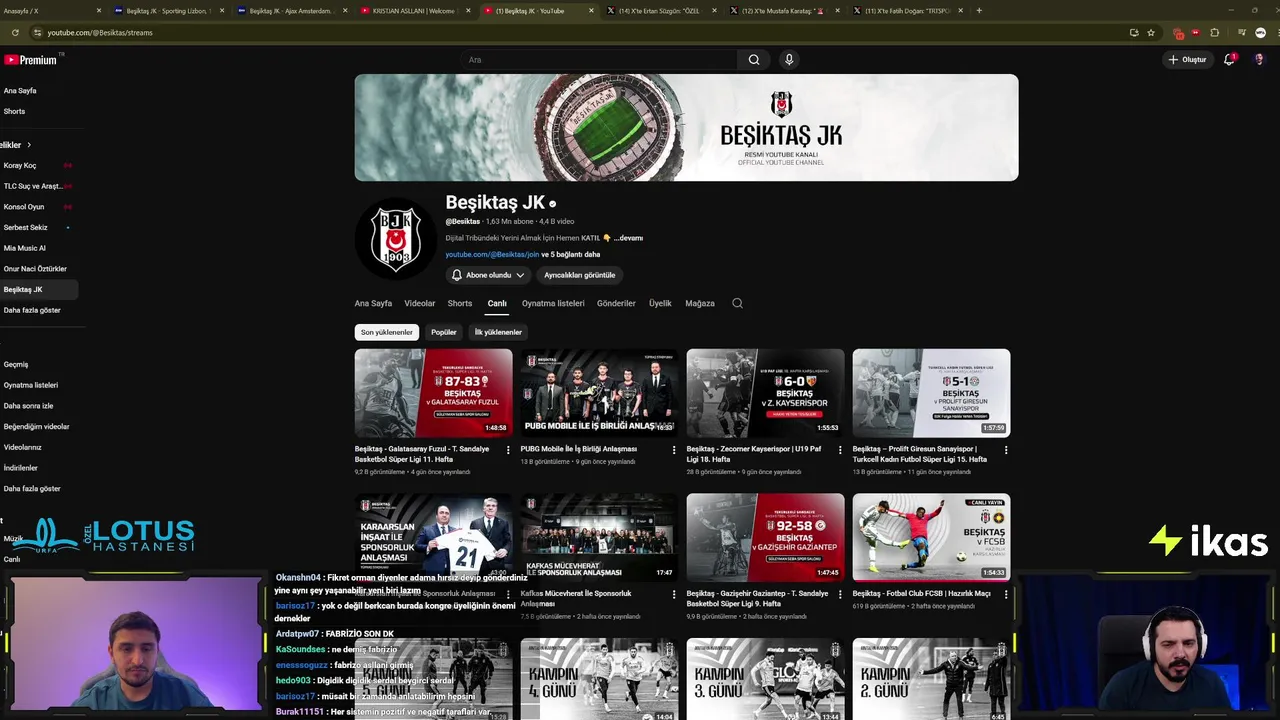Viewport: 1280px width, 720px height.
Task: Open the notifications bell
Action: [1229, 60]
